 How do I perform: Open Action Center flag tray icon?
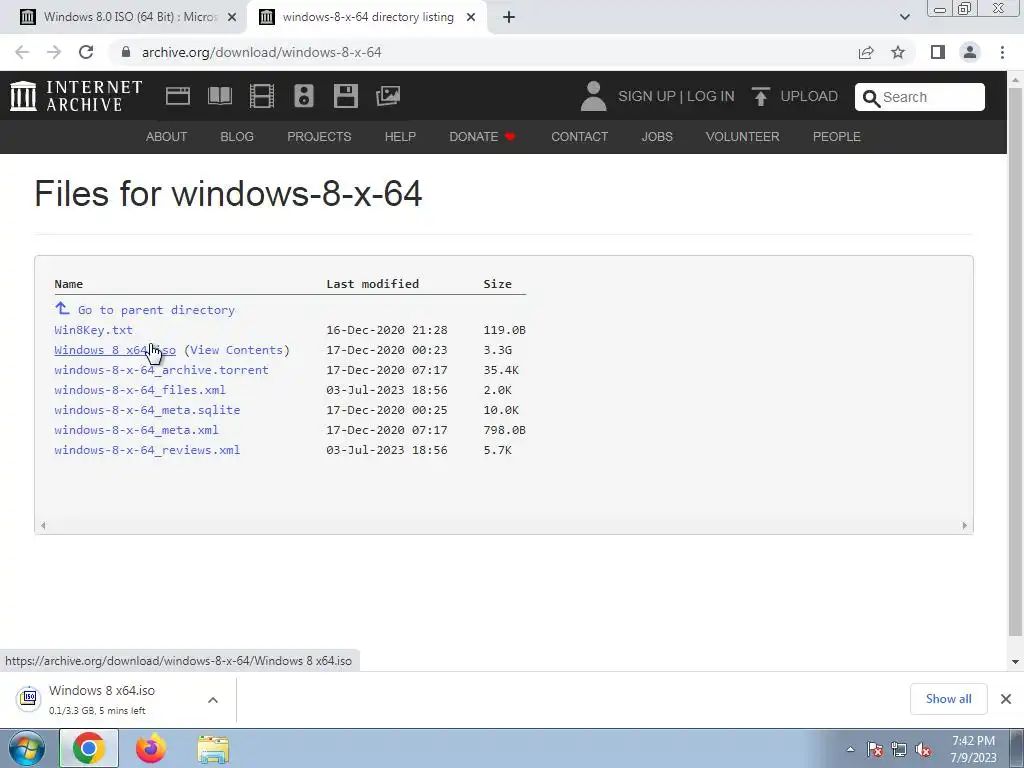click(x=875, y=750)
